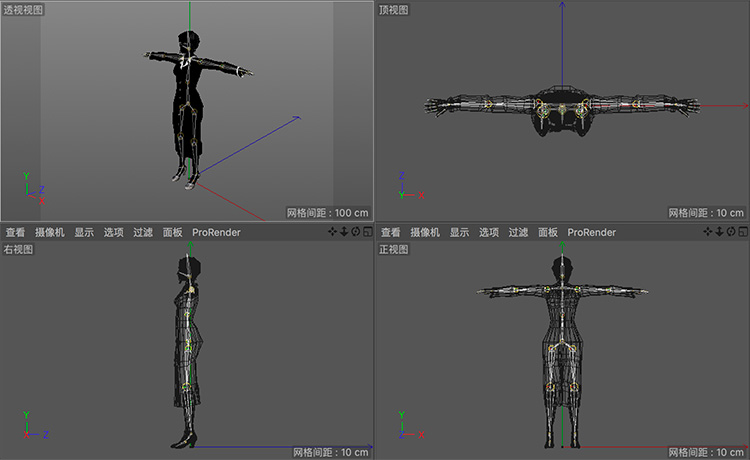This screenshot has height=460, width=750.
Task: Click the dolly zoom icon in right view (右视图) bar
Action: tap(344, 232)
